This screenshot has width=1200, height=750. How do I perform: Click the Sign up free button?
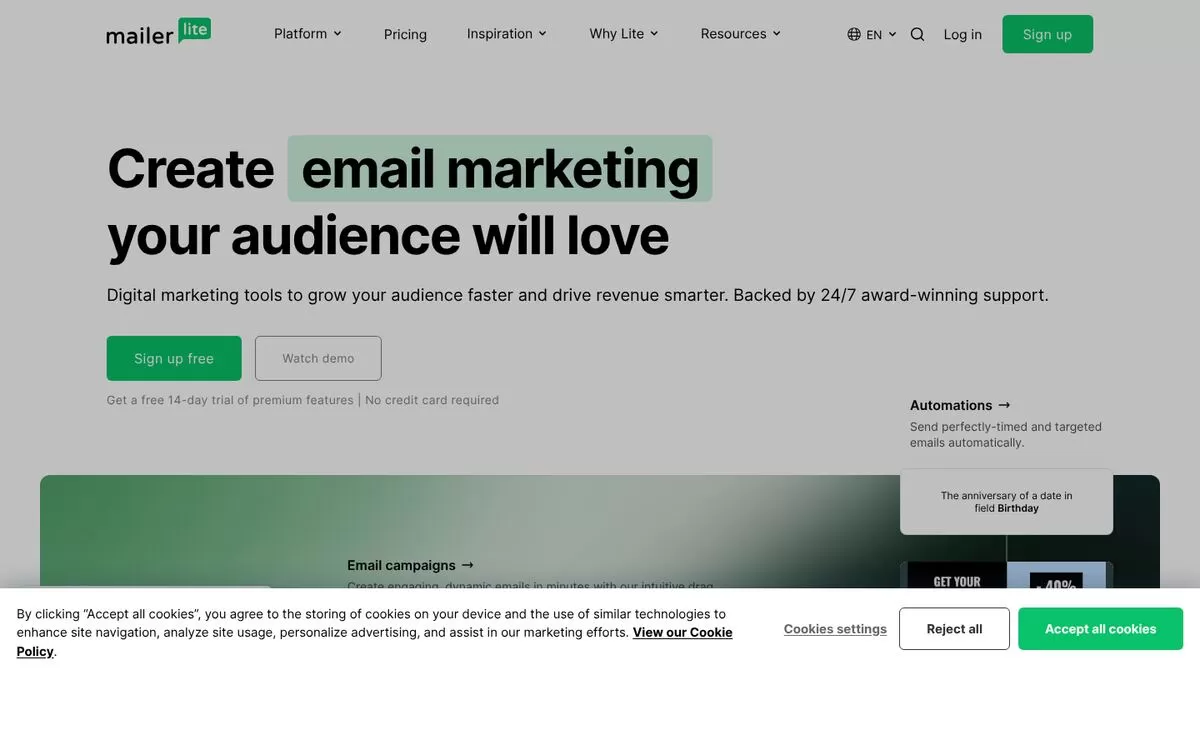tap(174, 358)
